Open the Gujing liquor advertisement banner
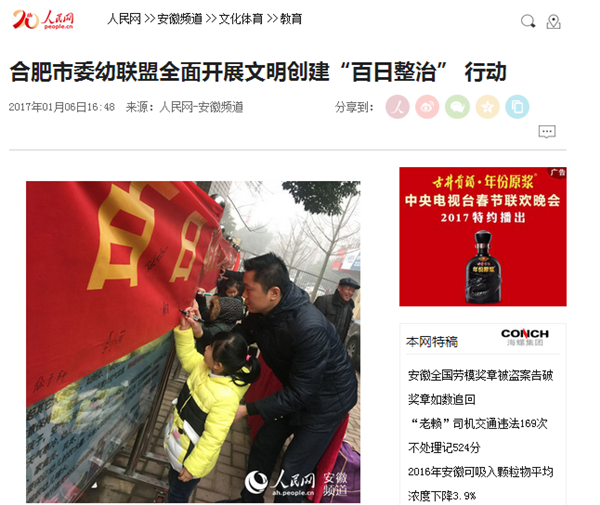 click(483, 236)
